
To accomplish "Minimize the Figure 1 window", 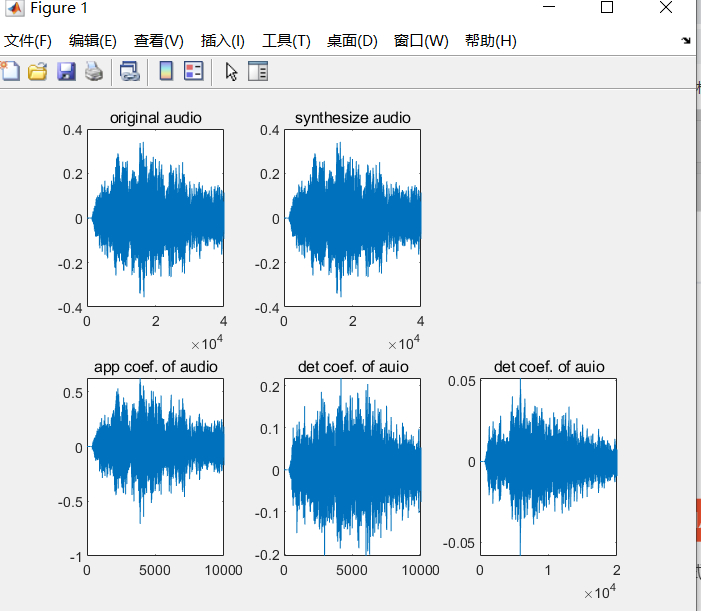I will [549, 7].
